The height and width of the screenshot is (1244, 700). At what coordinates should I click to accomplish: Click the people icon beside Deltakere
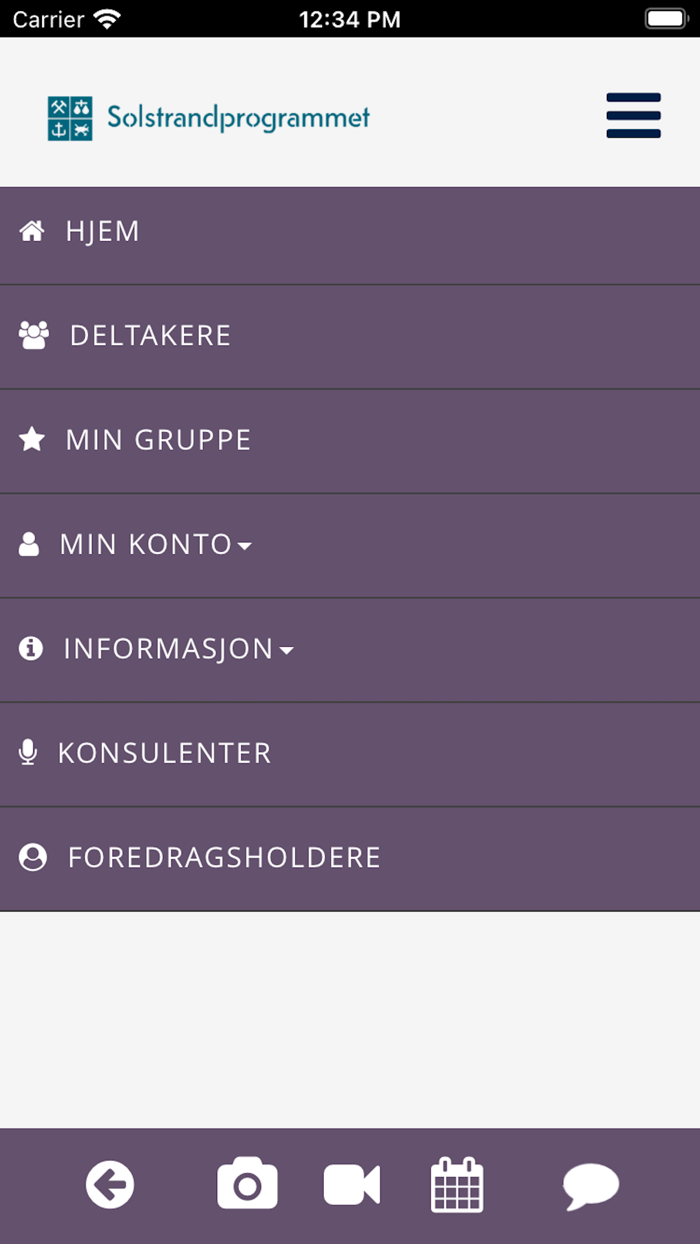click(34, 336)
